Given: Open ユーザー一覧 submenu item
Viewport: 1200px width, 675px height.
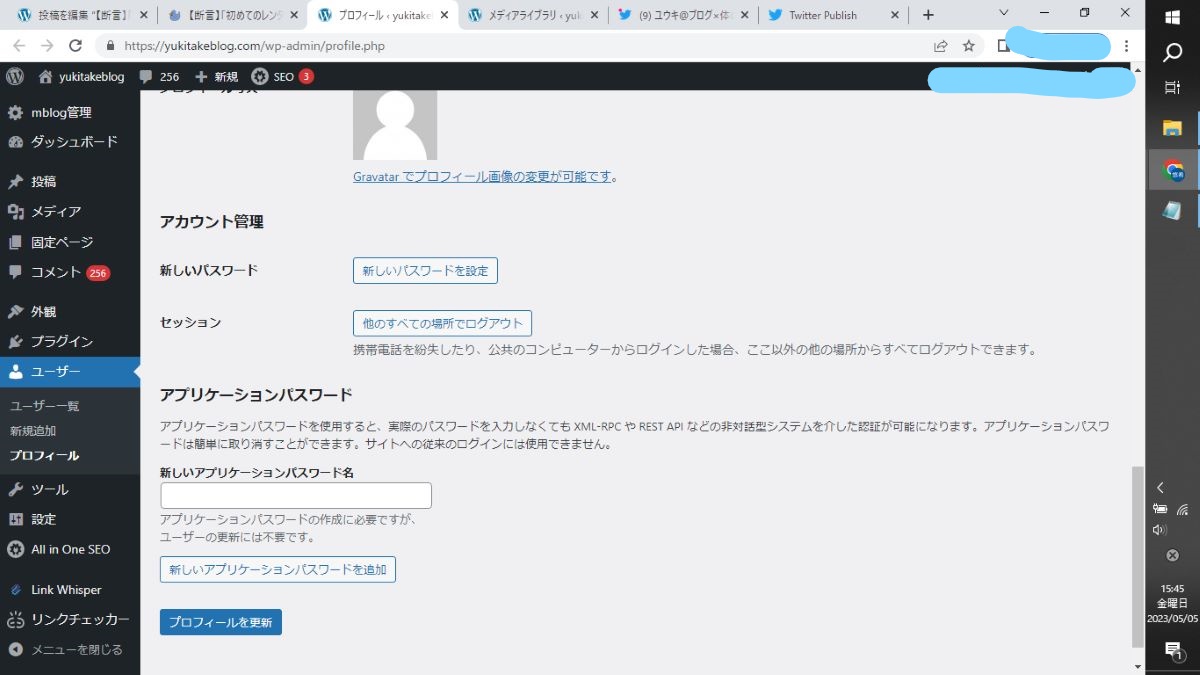Looking at the screenshot, I should point(44,406).
